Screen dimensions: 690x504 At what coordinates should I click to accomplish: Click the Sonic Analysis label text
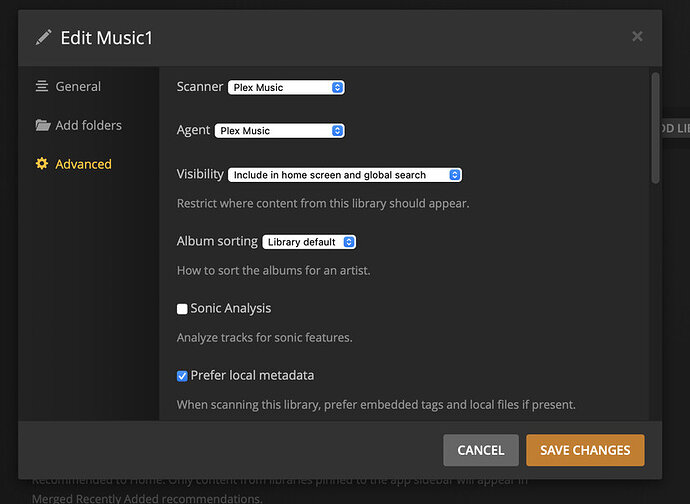230,309
